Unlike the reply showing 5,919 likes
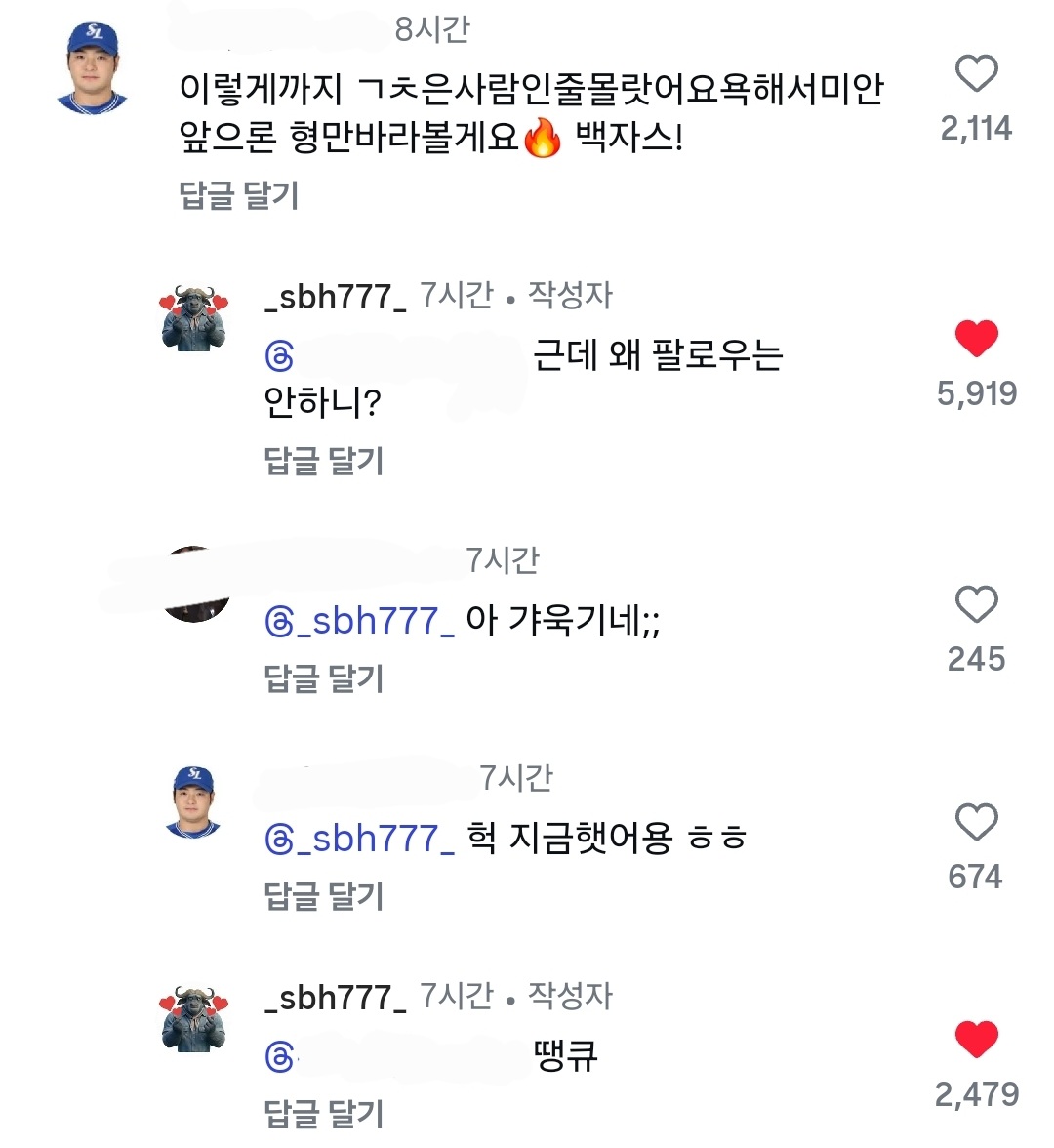 coord(976,339)
